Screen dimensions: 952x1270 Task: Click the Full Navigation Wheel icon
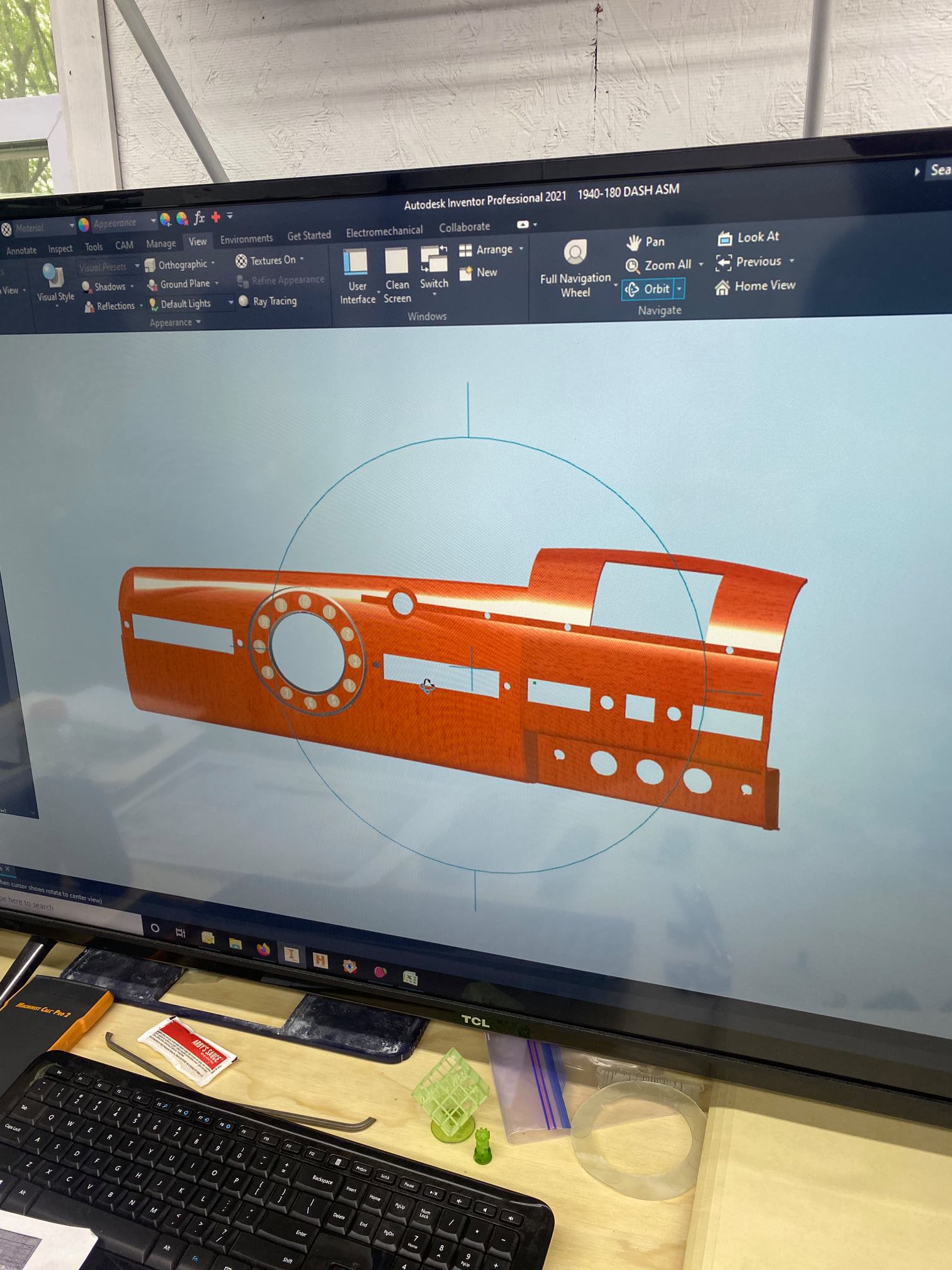pos(575,253)
